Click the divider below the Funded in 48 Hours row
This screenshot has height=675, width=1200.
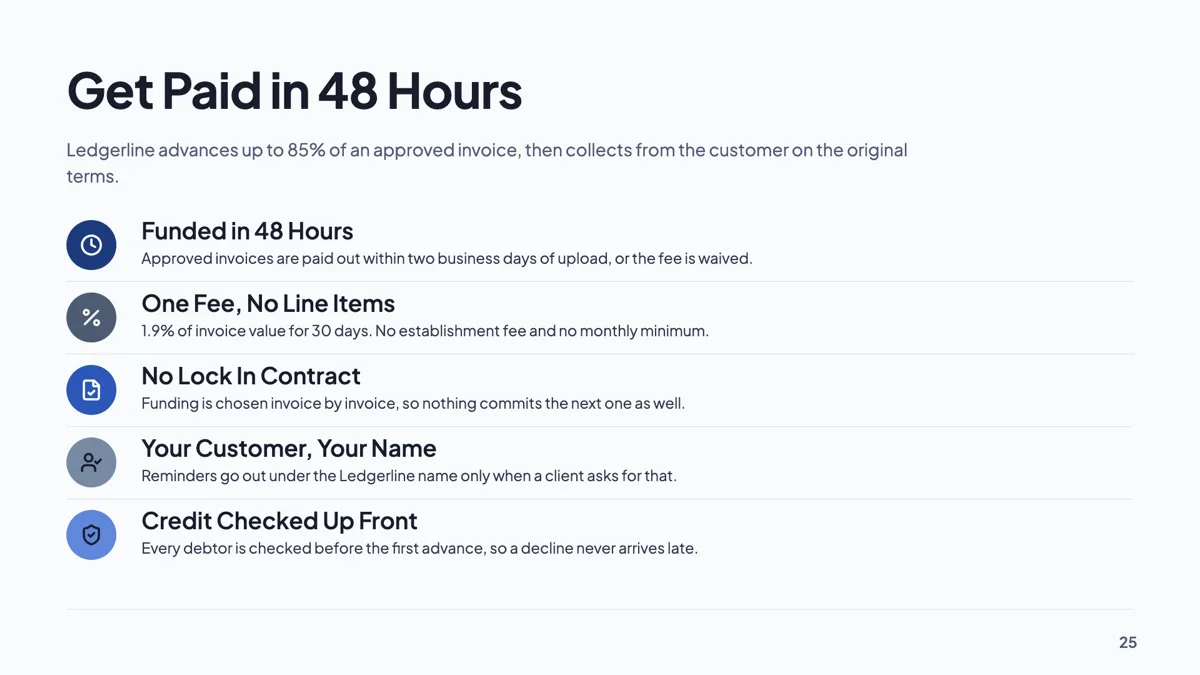coord(600,281)
